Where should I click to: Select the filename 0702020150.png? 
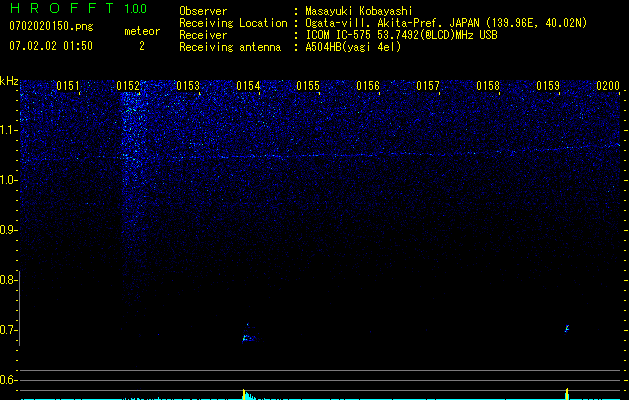(51, 26)
